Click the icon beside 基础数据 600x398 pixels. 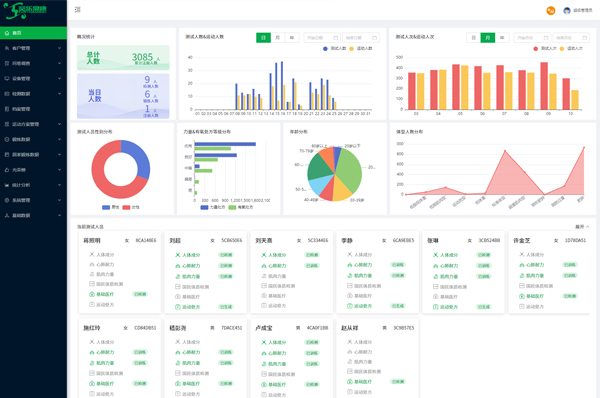click(7, 215)
